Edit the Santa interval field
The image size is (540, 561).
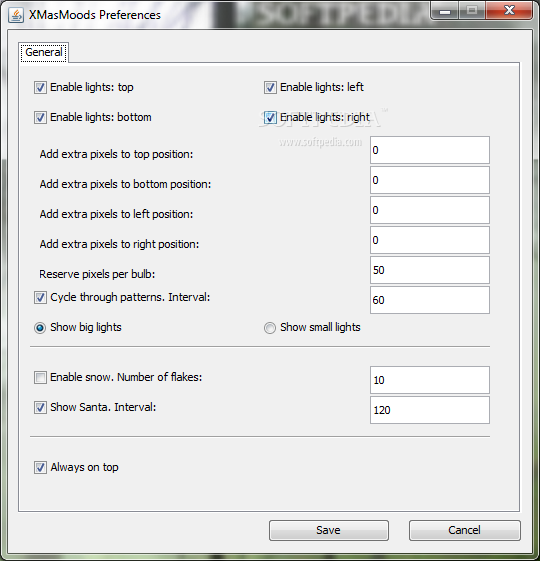coord(430,410)
